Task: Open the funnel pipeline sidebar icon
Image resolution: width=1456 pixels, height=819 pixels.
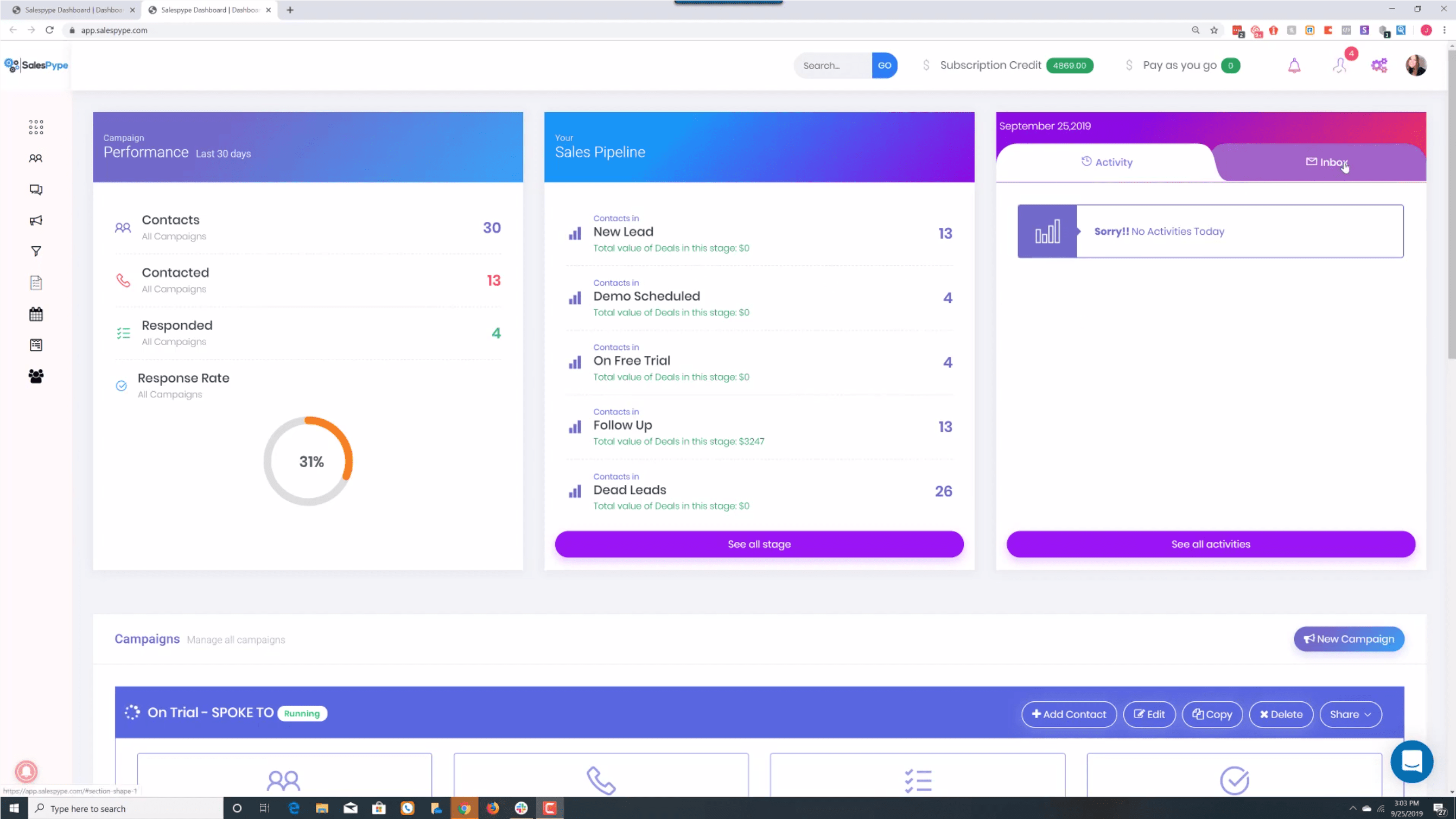Action: (x=36, y=251)
